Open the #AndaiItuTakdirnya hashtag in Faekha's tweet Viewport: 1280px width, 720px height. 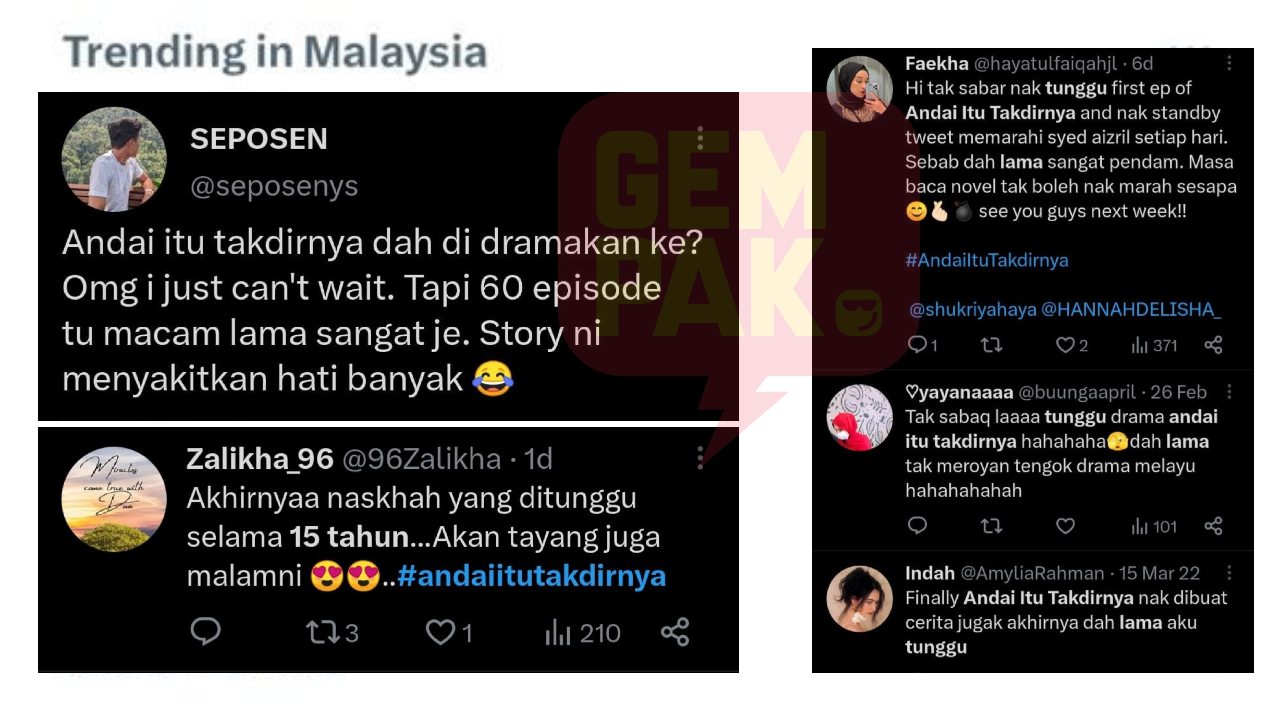(x=986, y=260)
